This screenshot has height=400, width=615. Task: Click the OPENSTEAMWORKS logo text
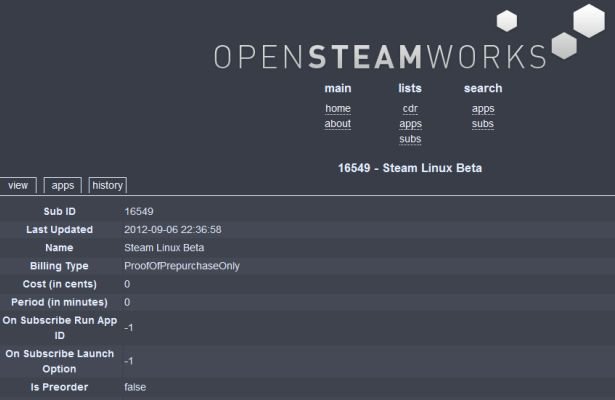point(380,56)
